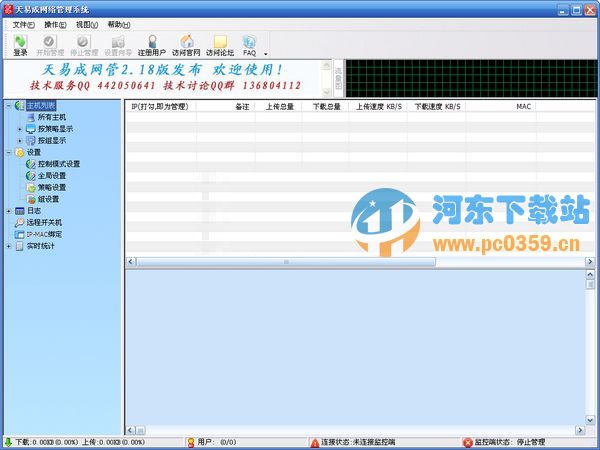Viewport: 600px width, 450px height.
Task: Expand the 按组显示 node
Action: pos(20,141)
